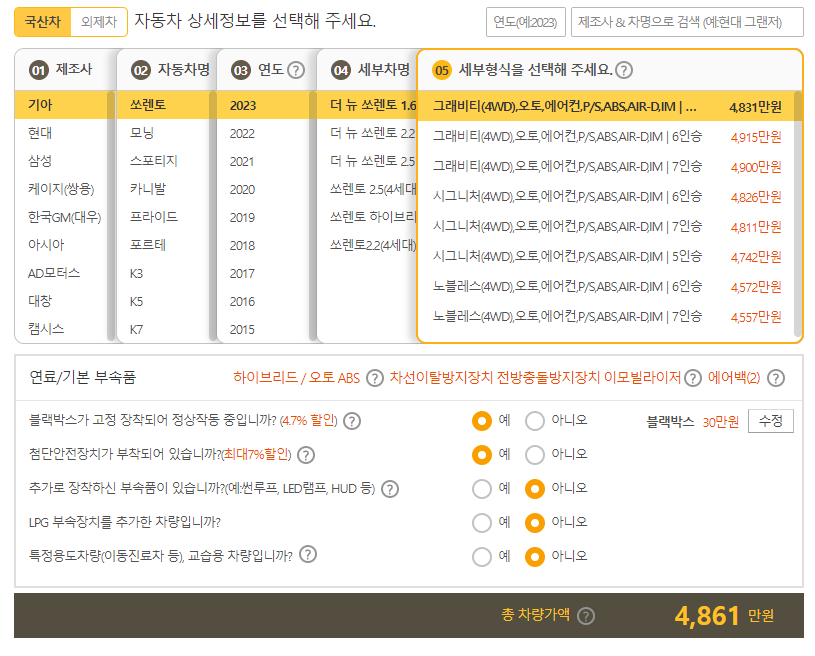
Task: Select 아니오 for 특정용도차량 question
Action: coord(535,557)
